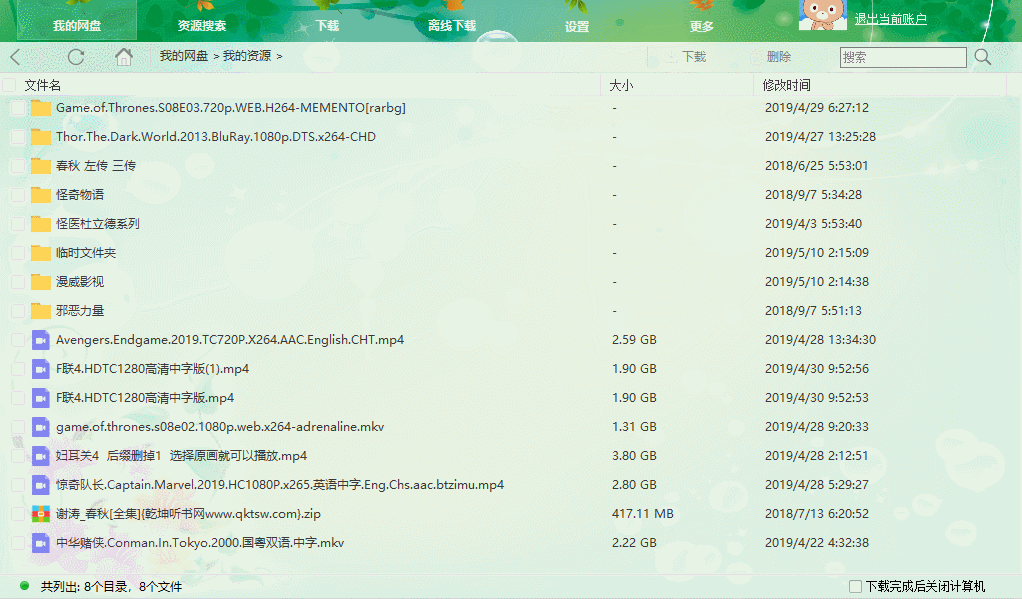Screen dimensions: 1022x599
Task: Tick checkbox for Avengers.Endgame mp4 file
Action: click(18, 340)
